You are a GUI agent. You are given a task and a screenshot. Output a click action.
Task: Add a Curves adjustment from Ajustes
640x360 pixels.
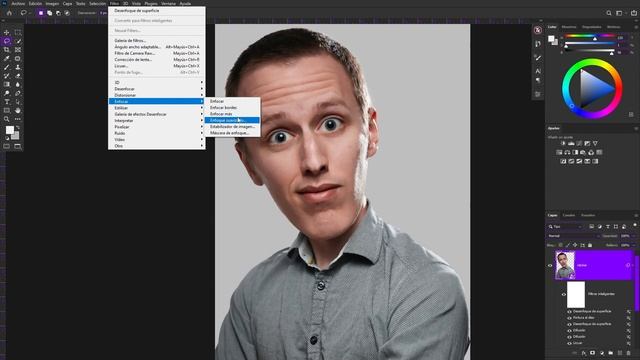(x=579, y=143)
